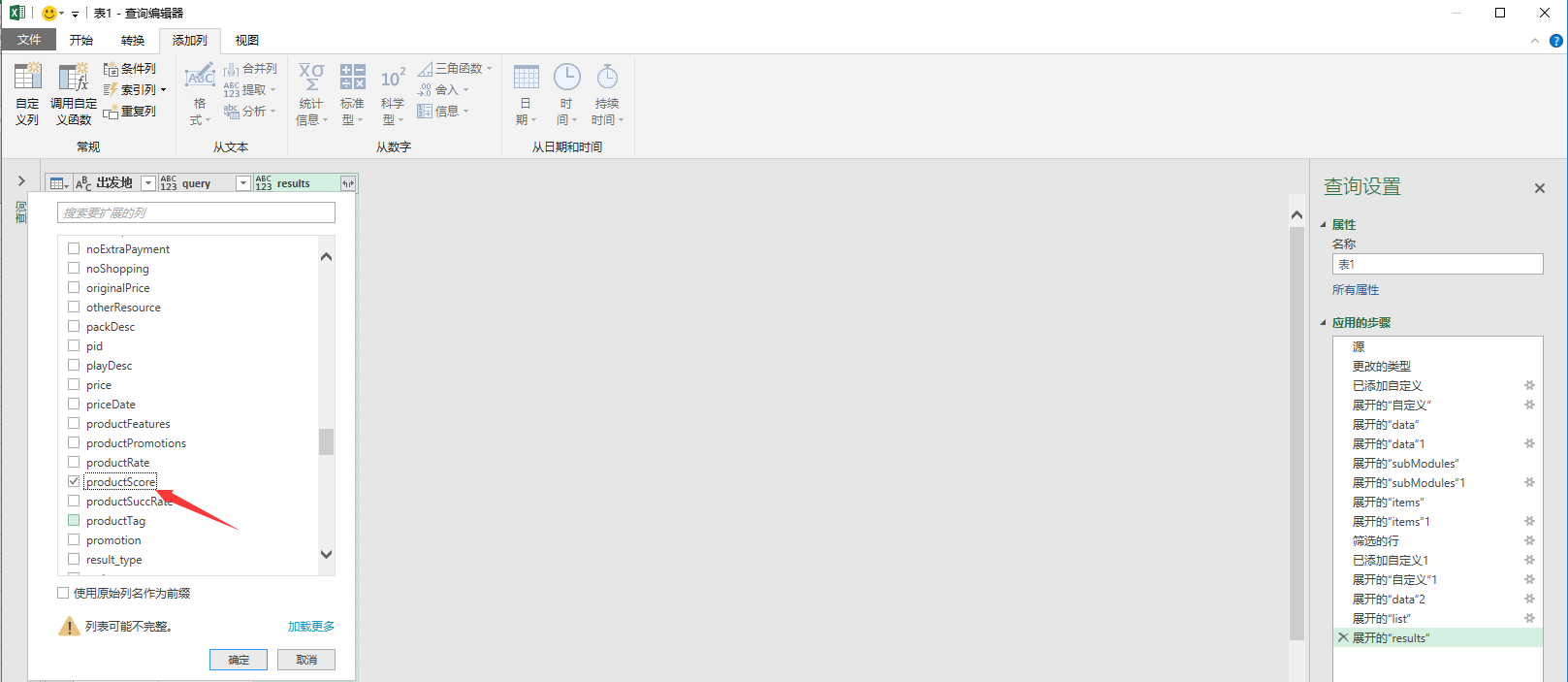Click gear icon for 筛选的行 step
Viewport: 1568px width, 682px height.
(x=1529, y=540)
